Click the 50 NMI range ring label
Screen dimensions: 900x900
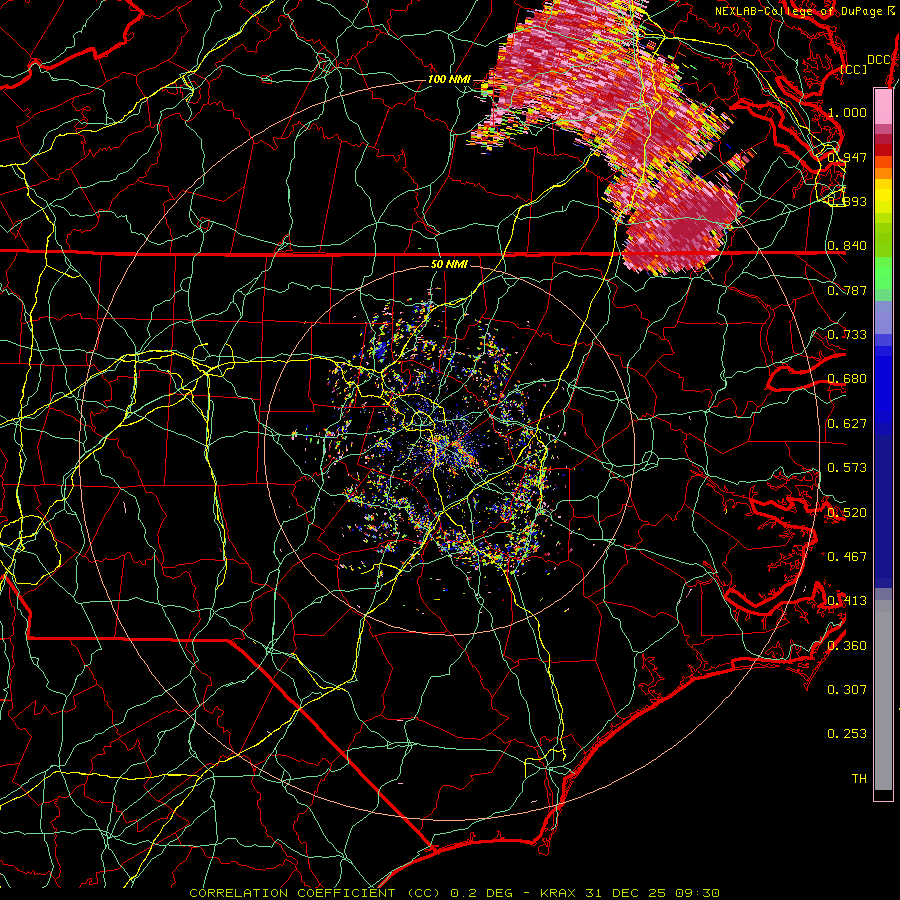[x=449, y=264]
